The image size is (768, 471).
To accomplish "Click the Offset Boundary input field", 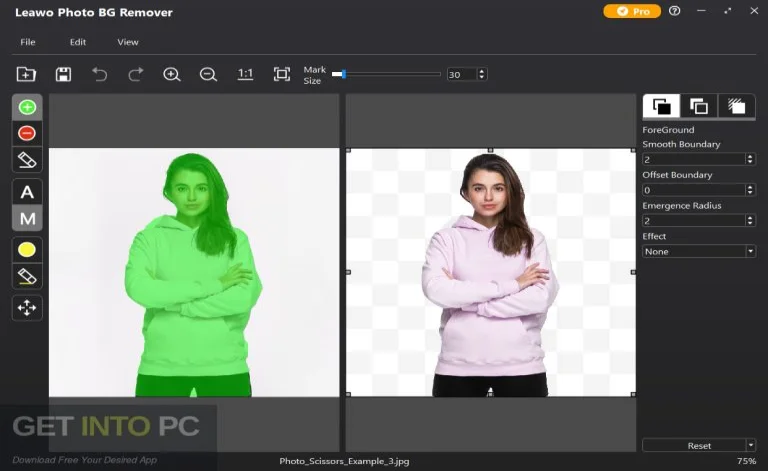I will point(692,190).
